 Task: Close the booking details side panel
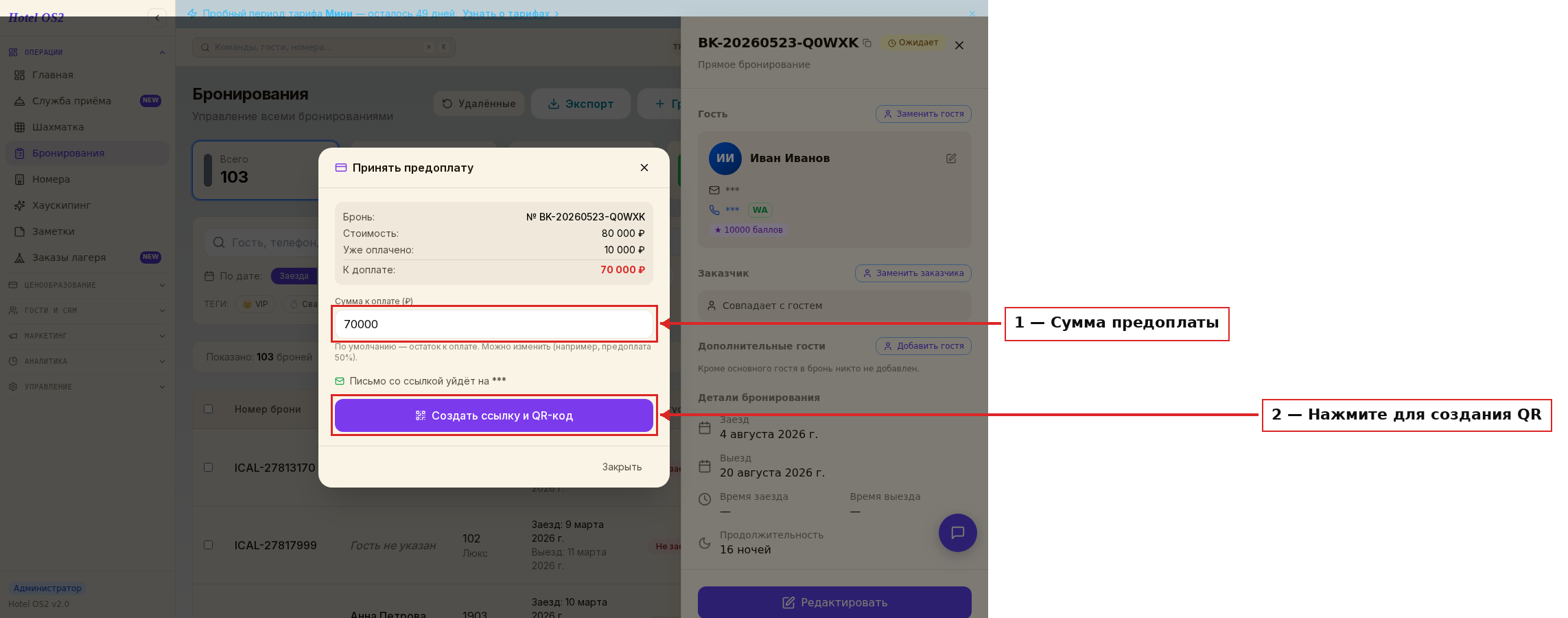959,45
